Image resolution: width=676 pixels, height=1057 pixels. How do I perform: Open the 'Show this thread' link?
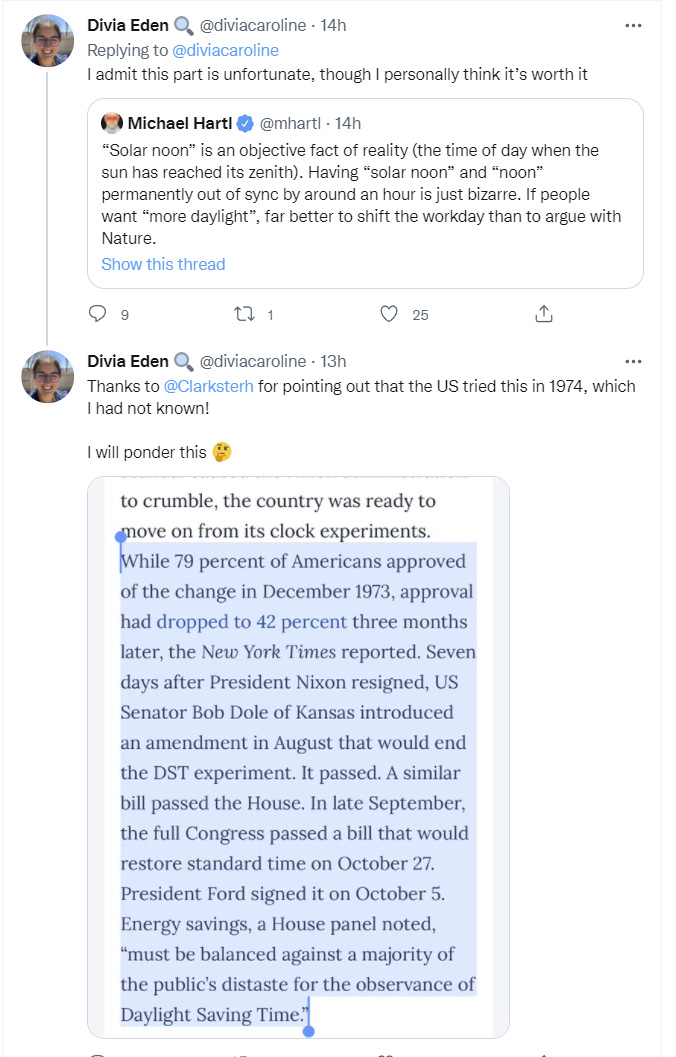[x=163, y=264]
